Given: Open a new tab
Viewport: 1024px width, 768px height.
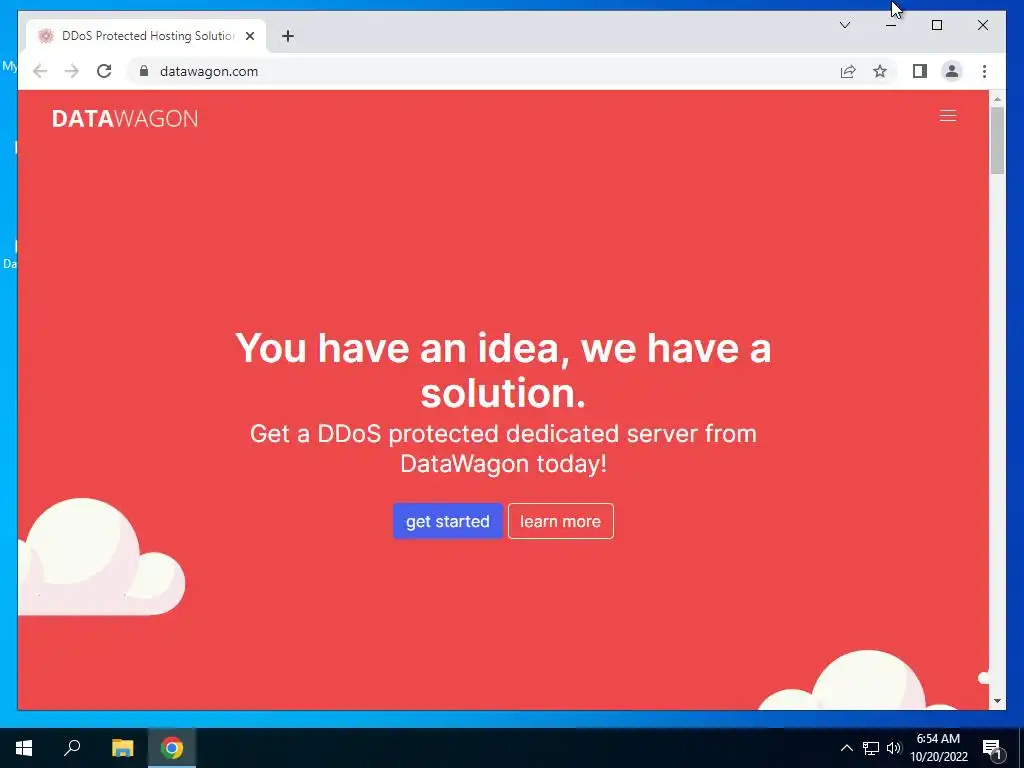Looking at the screenshot, I should [x=288, y=36].
